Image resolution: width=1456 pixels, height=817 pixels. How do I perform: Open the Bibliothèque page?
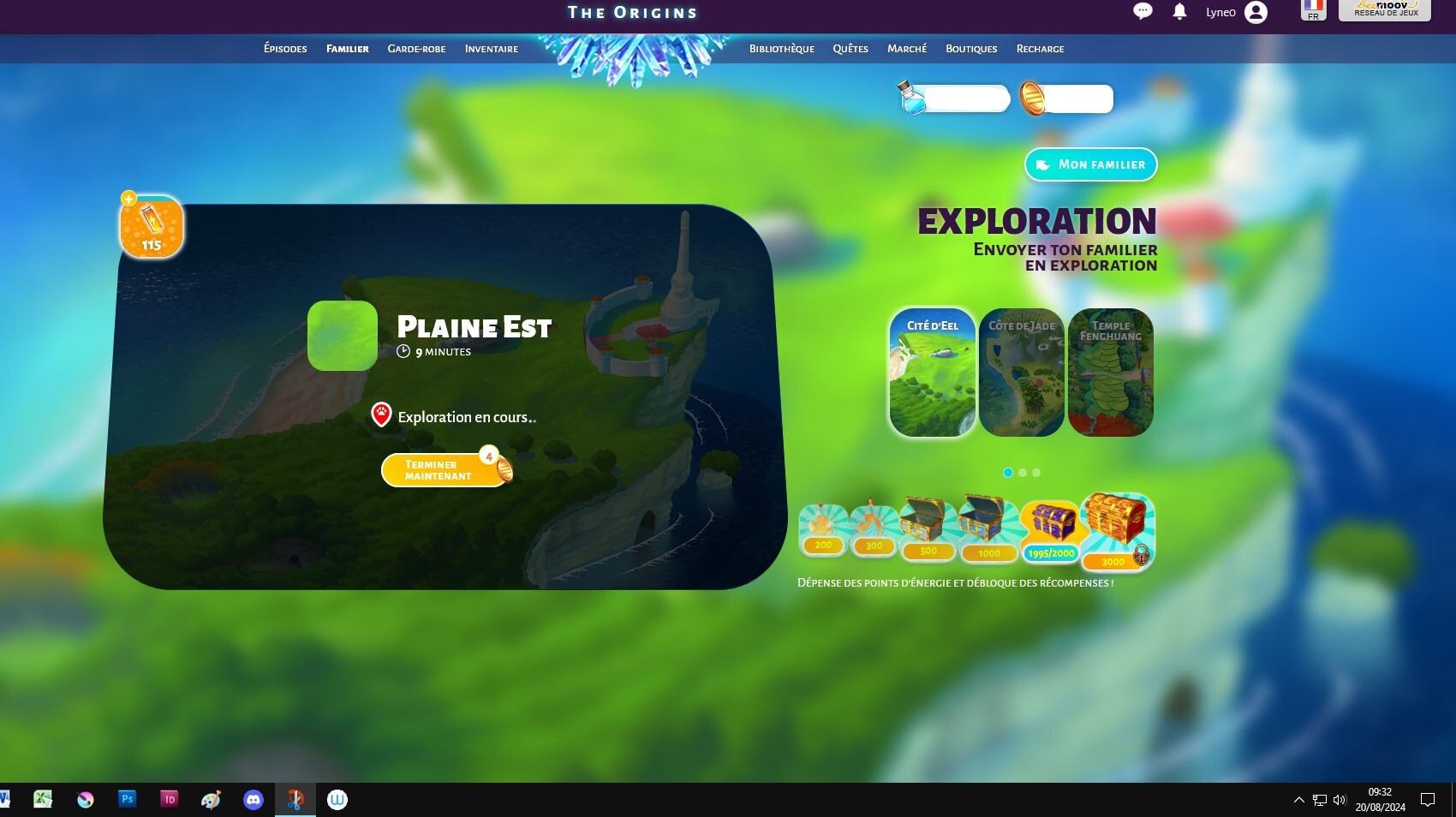point(782,49)
